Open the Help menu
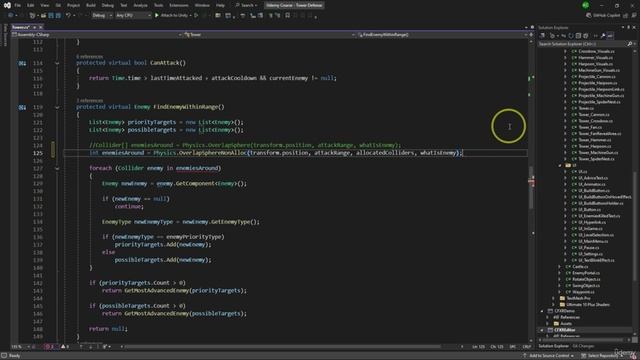Screen dimensions: 640x360 (220, 5)
